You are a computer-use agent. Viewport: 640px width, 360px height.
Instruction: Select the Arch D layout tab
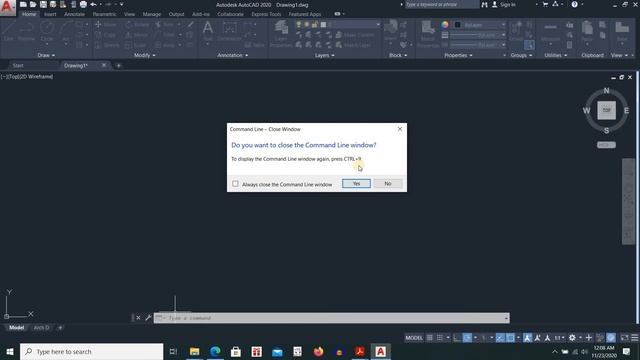(x=41, y=327)
